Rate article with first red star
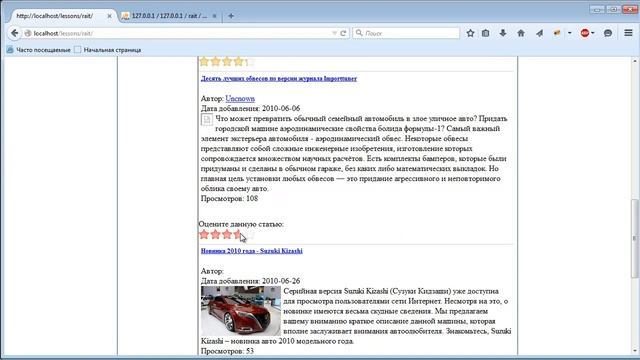This screenshot has height=360, width=640. (x=204, y=234)
